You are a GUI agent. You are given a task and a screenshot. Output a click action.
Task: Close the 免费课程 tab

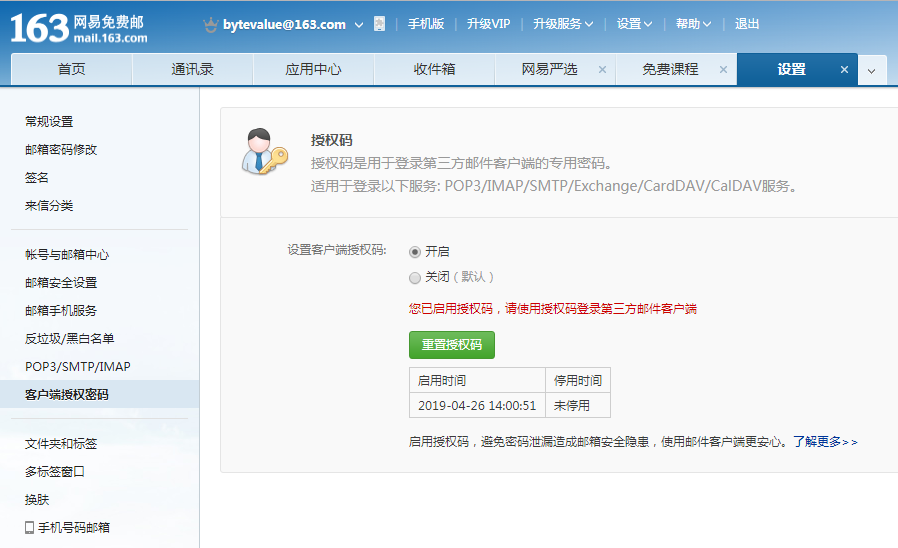click(x=723, y=70)
